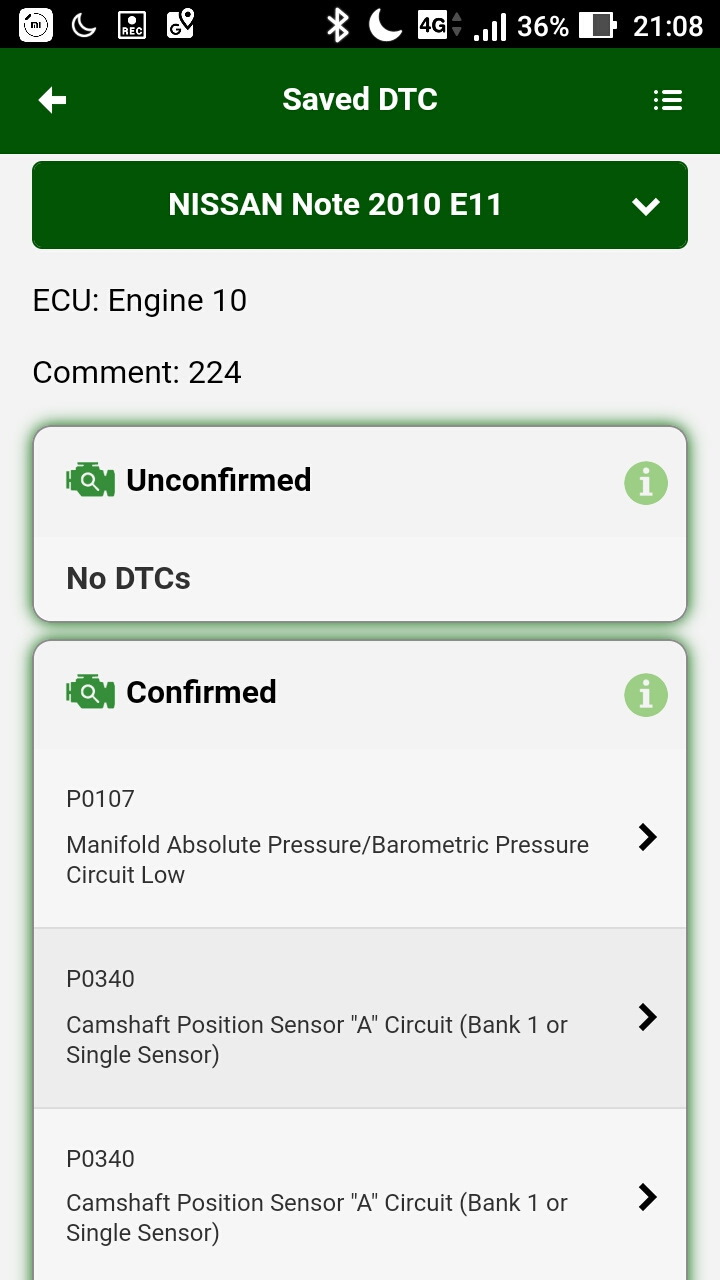Tap Bluetooth icon in status bar

(x=338, y=25)
